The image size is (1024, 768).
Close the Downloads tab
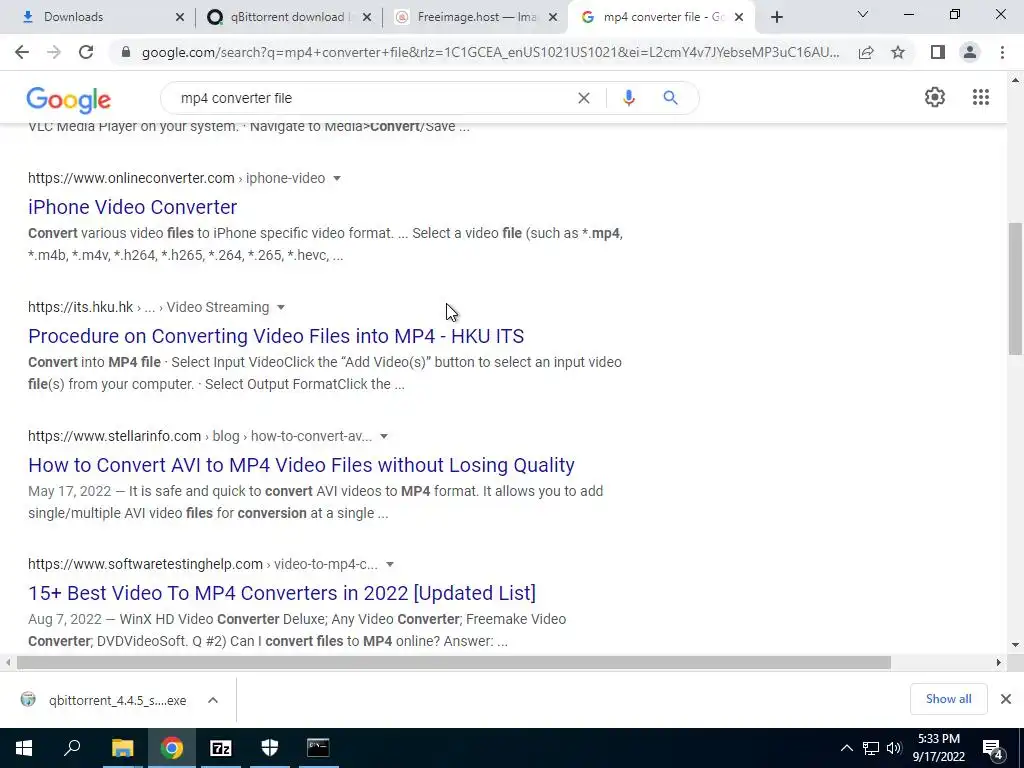[180, 17]
